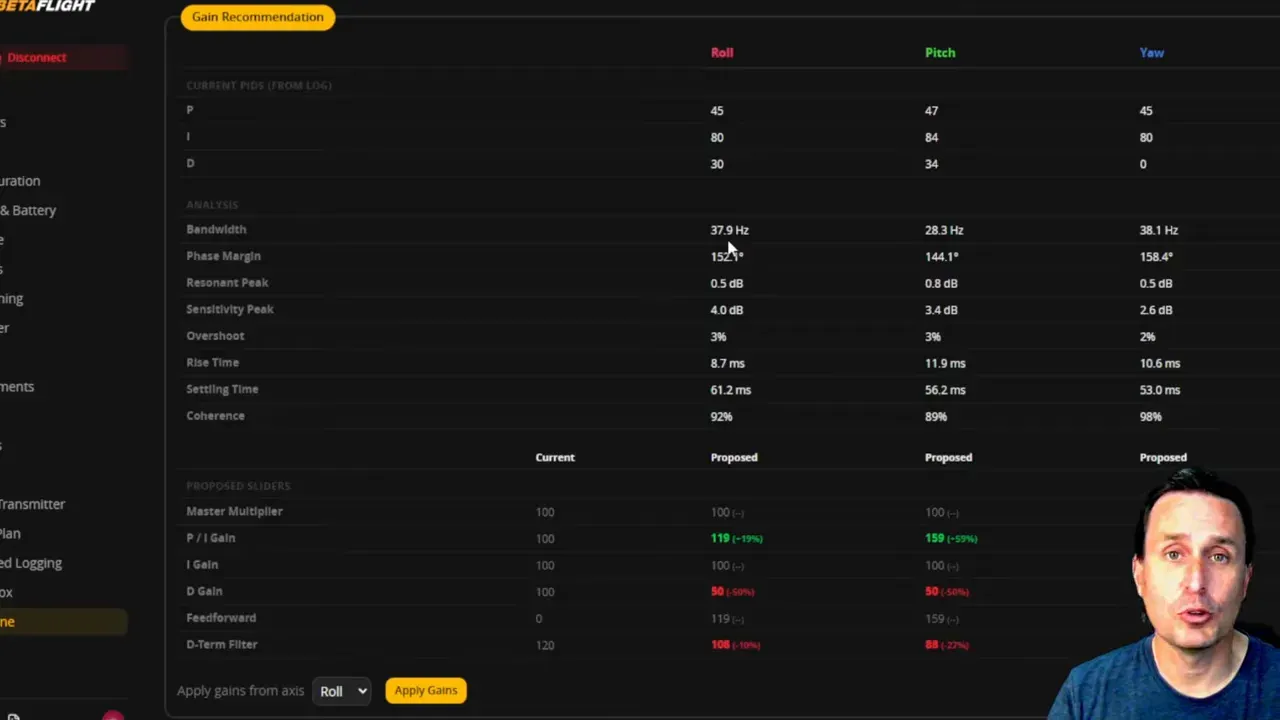
Task: Click the Roll coherence value 92%
Action: pyautogui.click(x=721, y=416)
